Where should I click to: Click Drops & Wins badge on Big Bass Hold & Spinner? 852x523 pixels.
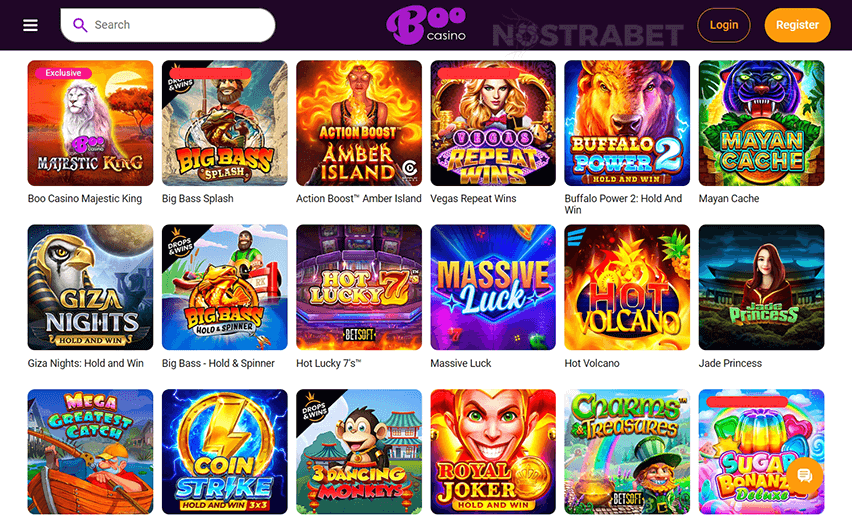(x=179, y=243)
